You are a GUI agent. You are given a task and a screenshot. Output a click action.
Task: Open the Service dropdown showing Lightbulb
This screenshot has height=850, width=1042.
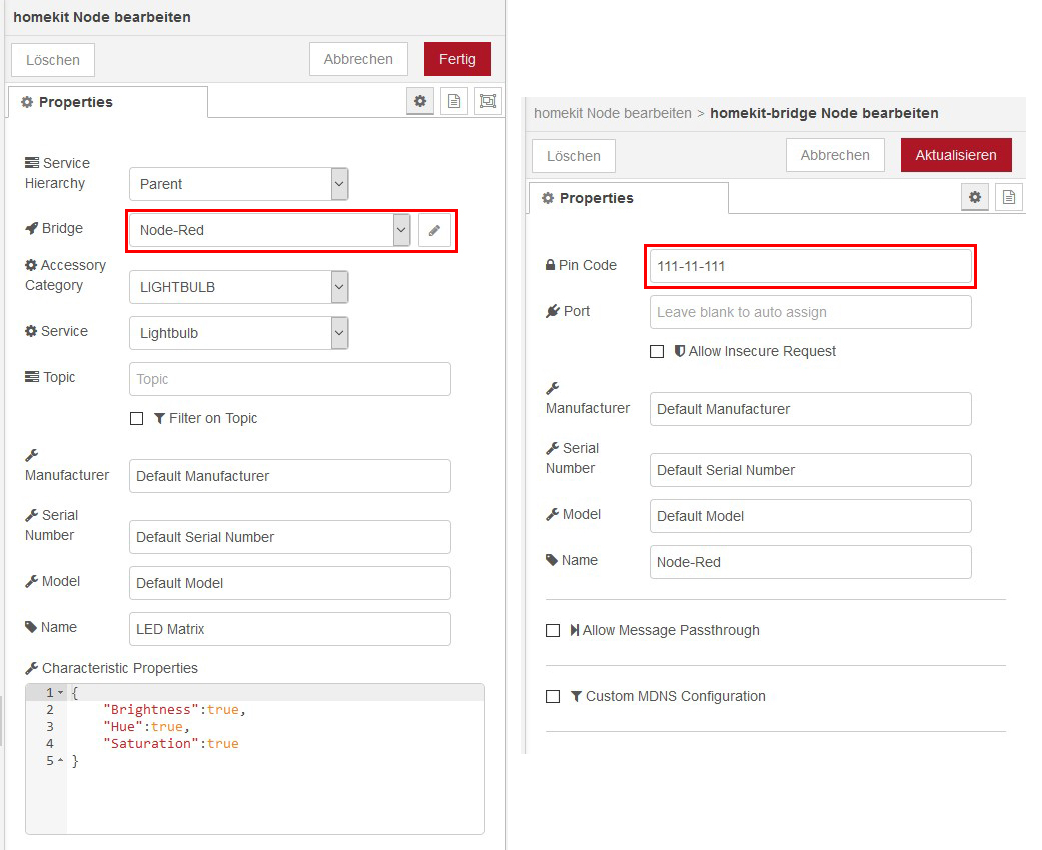[239, 333]
